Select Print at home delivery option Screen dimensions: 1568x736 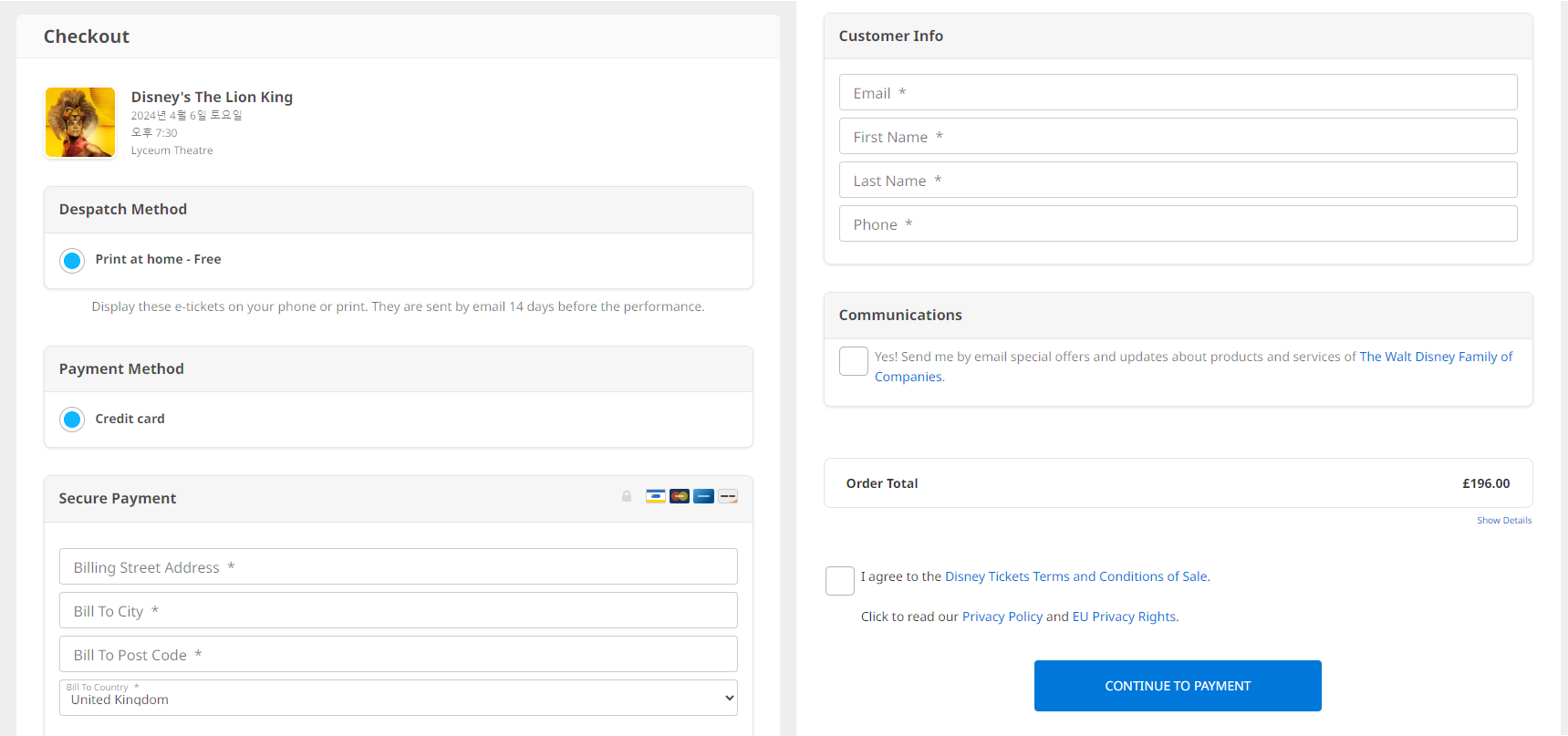(x=72, y=260)
